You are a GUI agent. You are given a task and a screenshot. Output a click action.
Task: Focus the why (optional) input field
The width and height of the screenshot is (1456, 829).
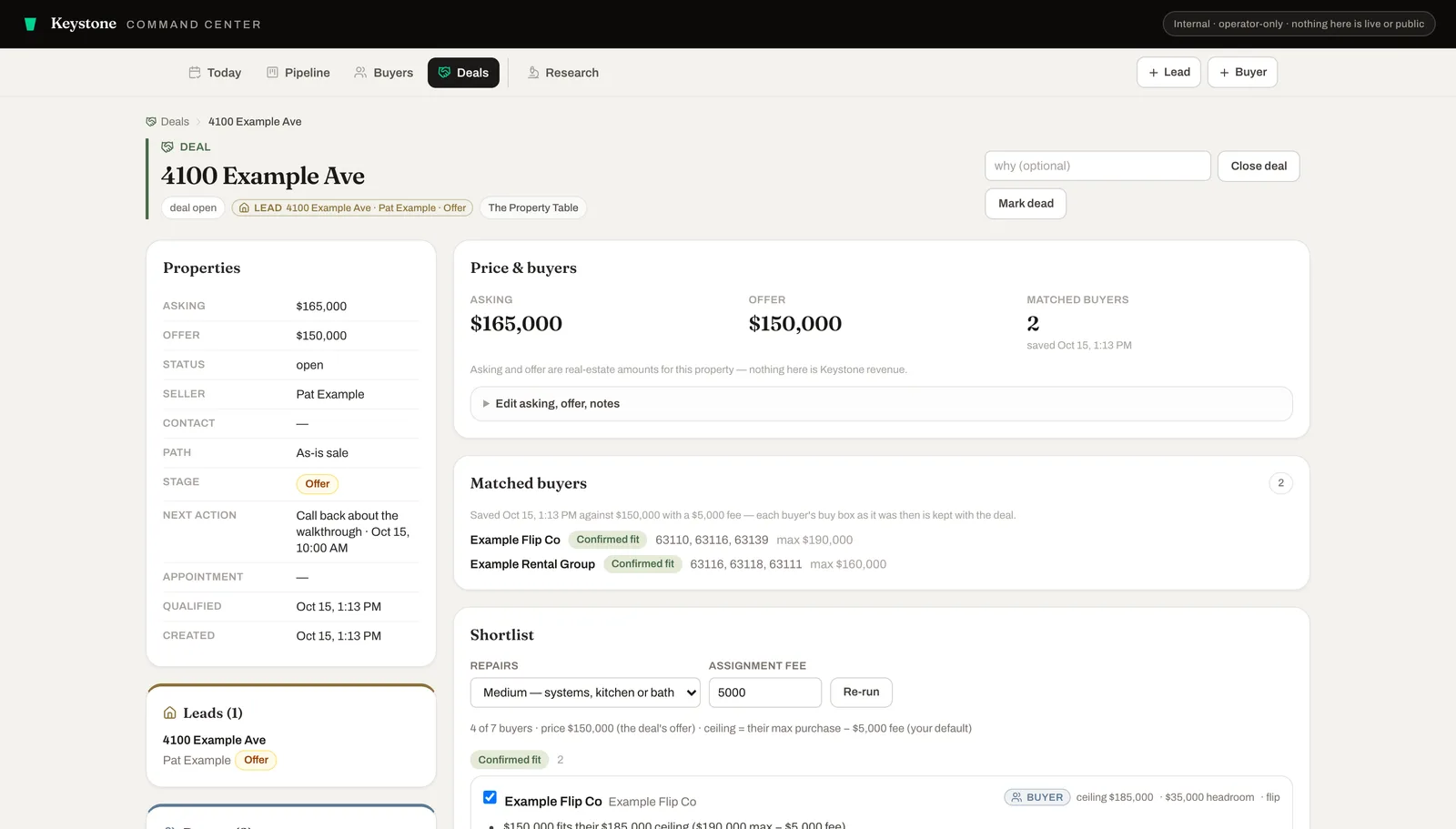click(1097, 166)
